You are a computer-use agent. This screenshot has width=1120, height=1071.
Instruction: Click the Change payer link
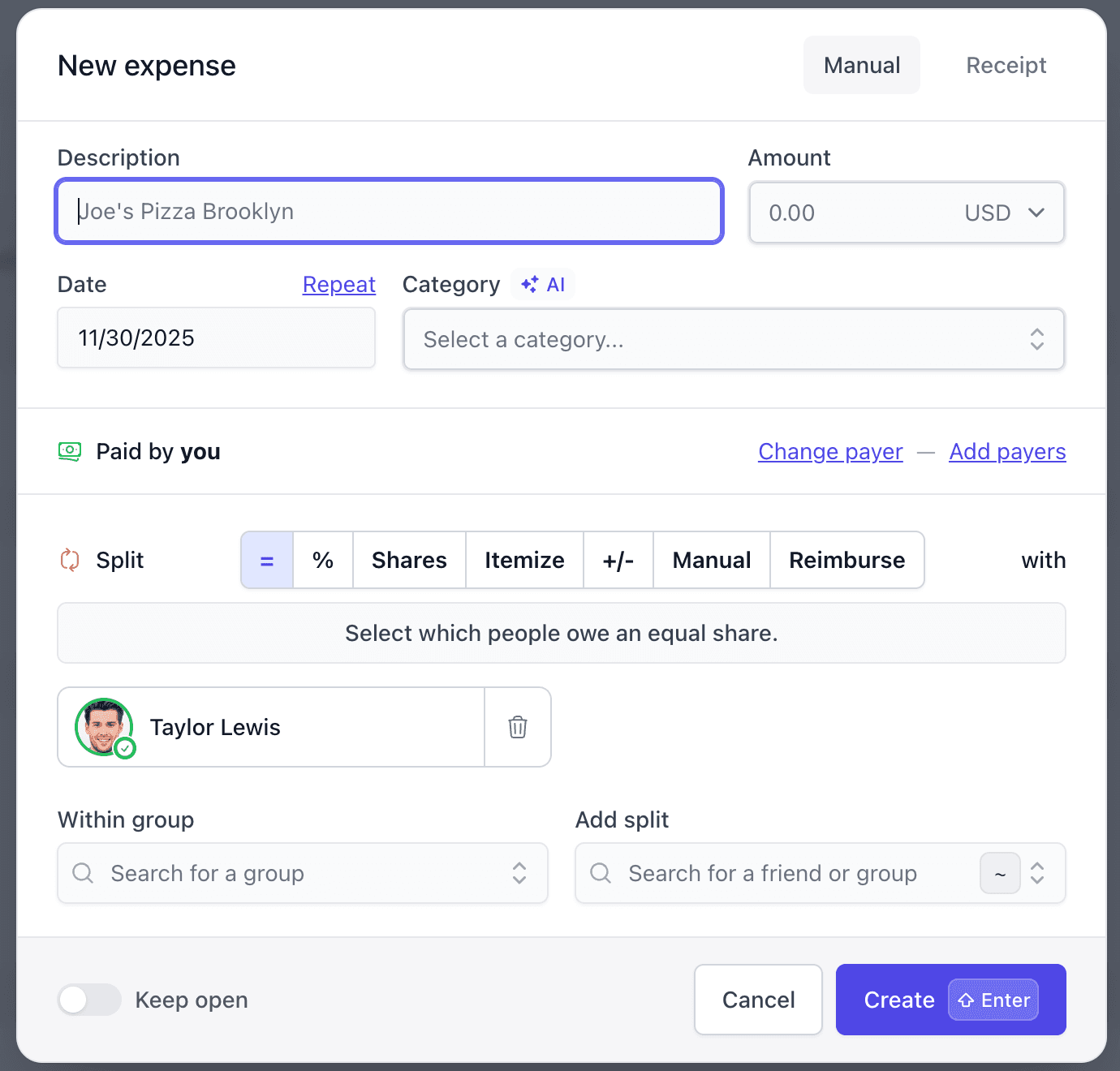[x=829, y=452]
